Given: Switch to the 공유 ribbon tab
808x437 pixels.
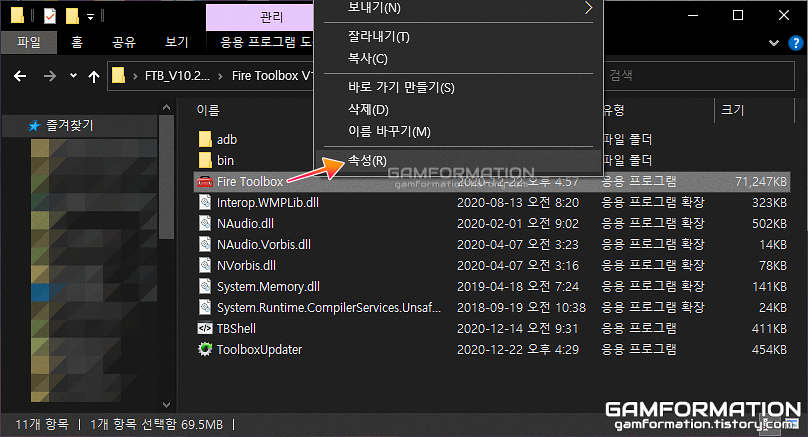Looking at the screenshot, I should [124, 42].
